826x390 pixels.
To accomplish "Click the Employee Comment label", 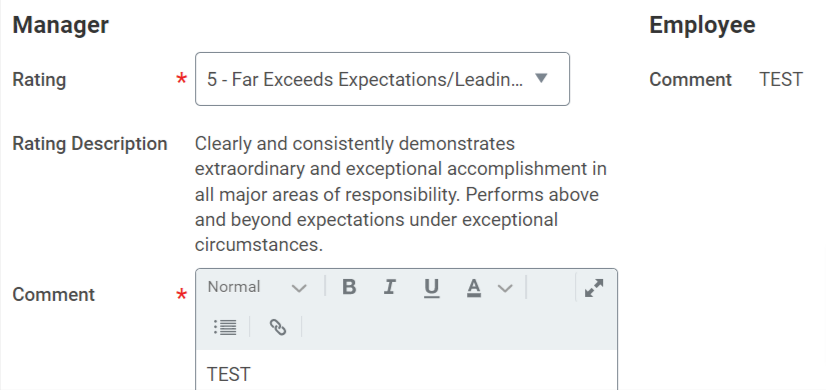I will 690,80.
